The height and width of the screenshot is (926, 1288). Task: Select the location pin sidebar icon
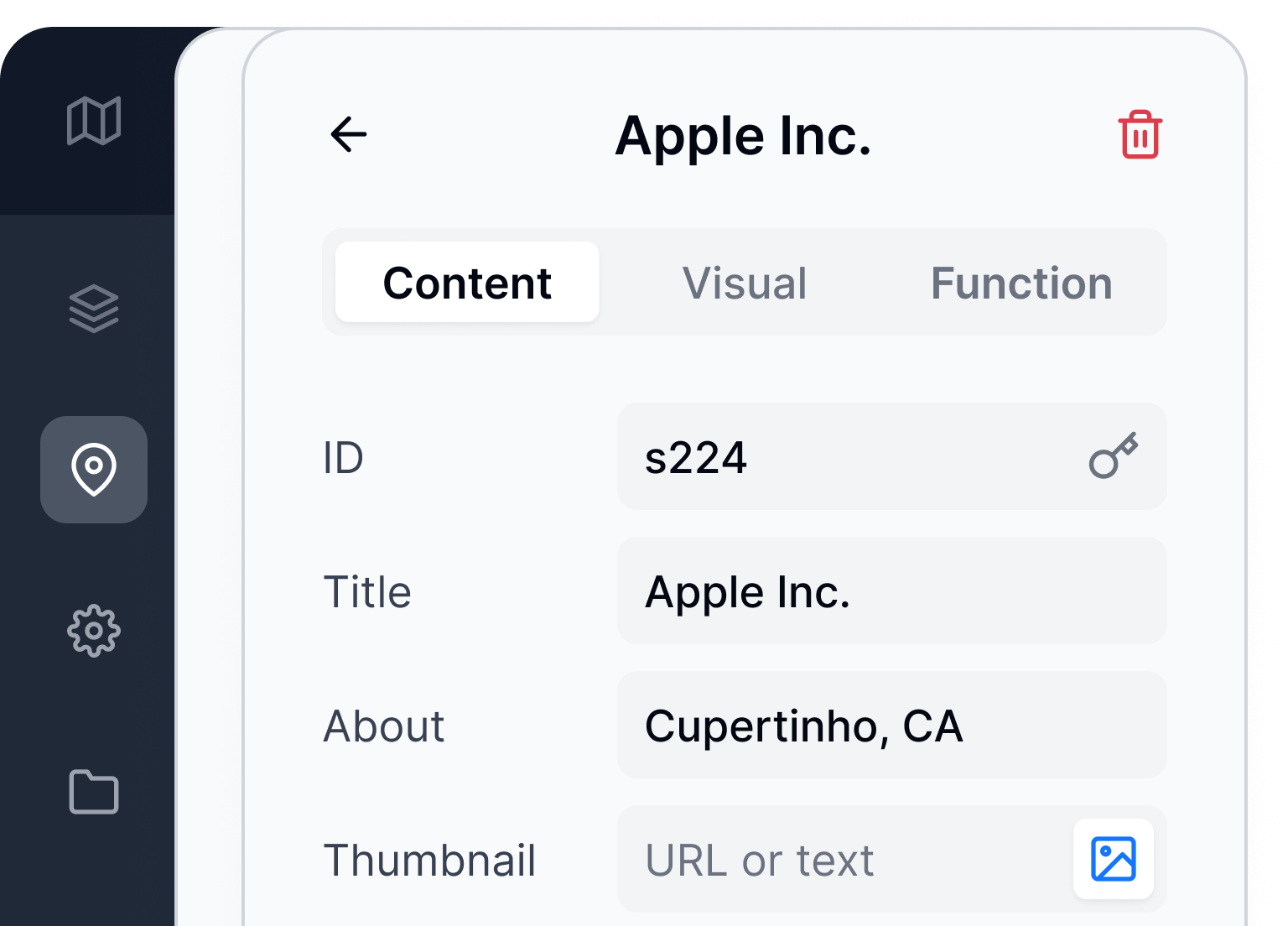[94, 469]
